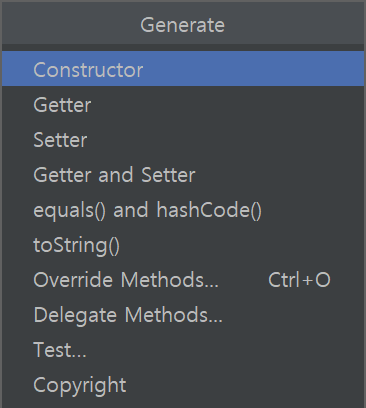Choose the Getter option
This screenshot has height=408, width=366.
(183, 104)
